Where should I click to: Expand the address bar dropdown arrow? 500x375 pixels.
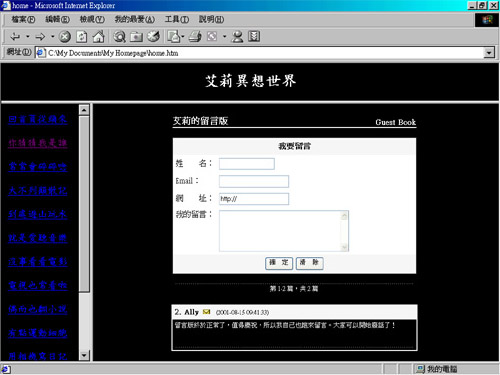point(489,53)
